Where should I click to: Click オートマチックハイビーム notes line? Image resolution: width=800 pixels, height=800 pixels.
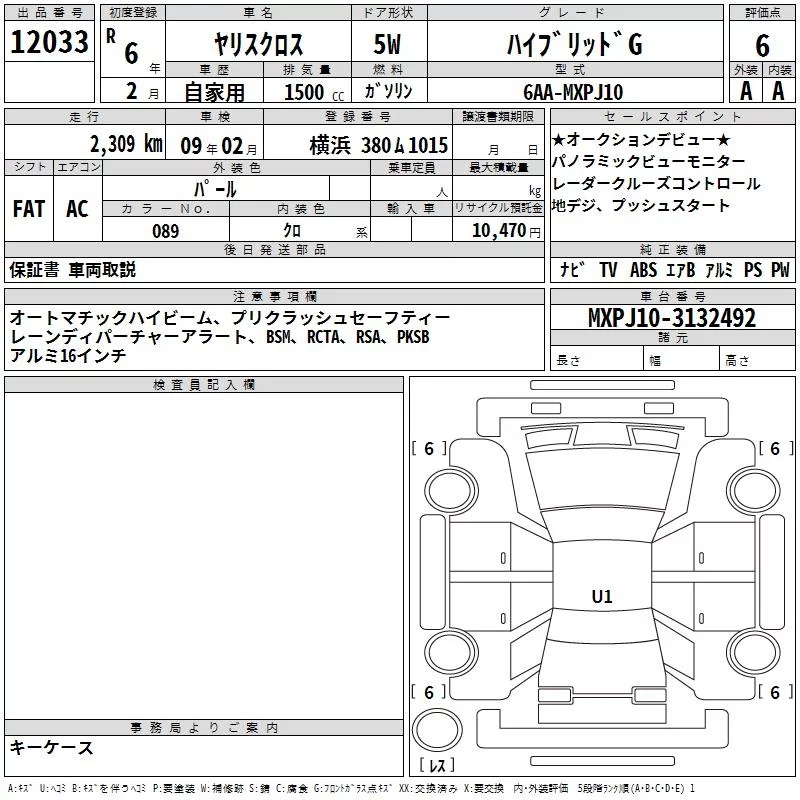coord(230,317)
